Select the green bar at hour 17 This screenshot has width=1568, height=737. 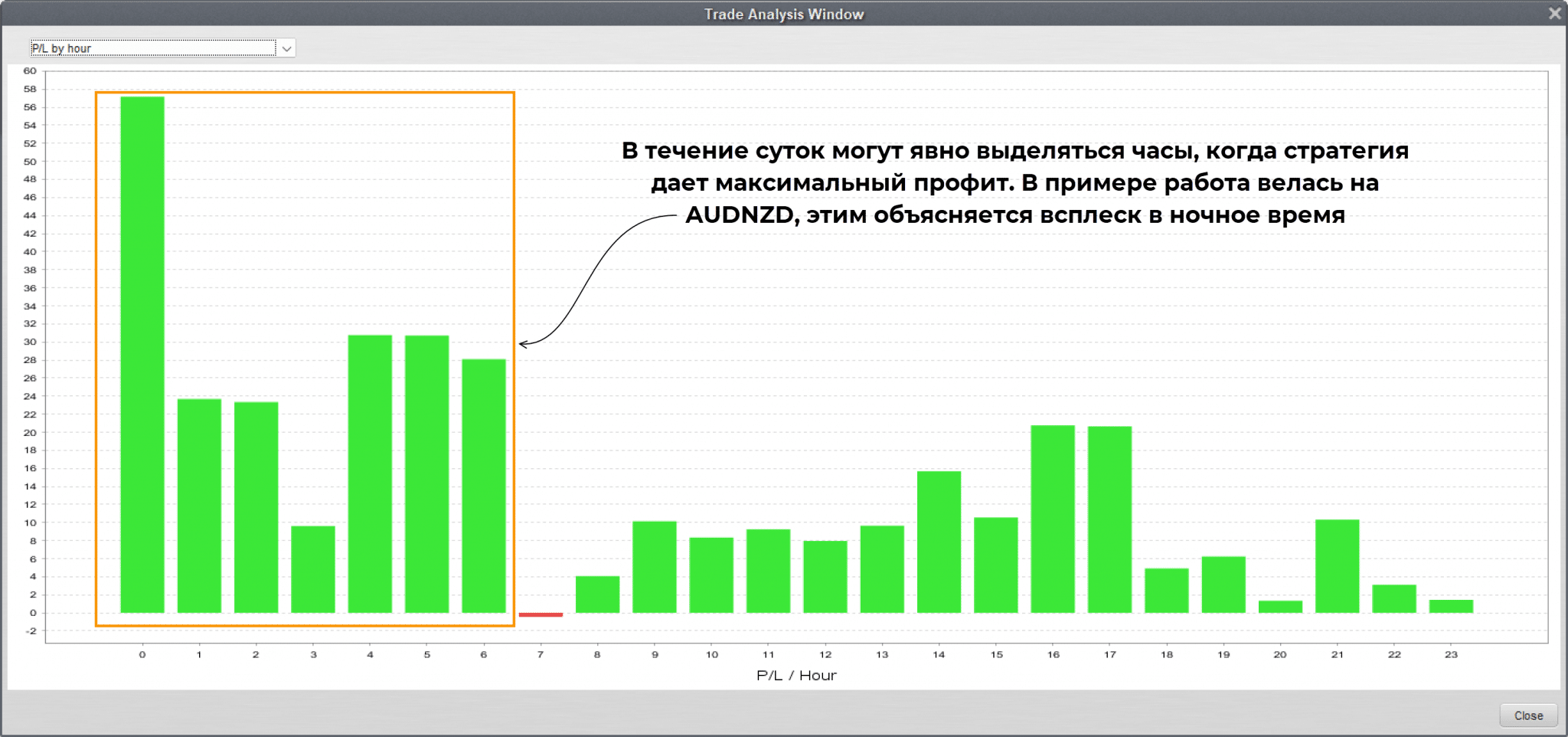pyautogui.click(x=1109, y=519)
